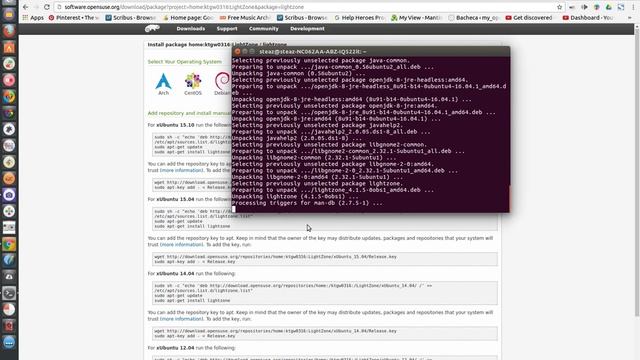This screenshot has height=360, width=640.
Task: Launch the camera app icon in dock
Action: click(9, 195)
